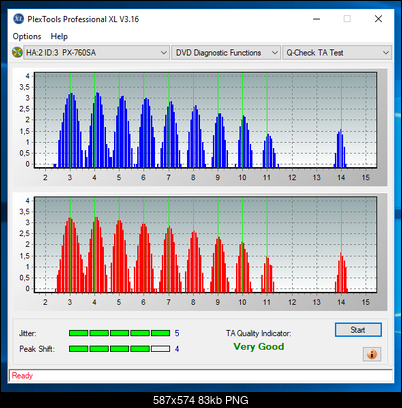
Task: Click the PlexTools XL title bar icon
Action: pos(18,19)
